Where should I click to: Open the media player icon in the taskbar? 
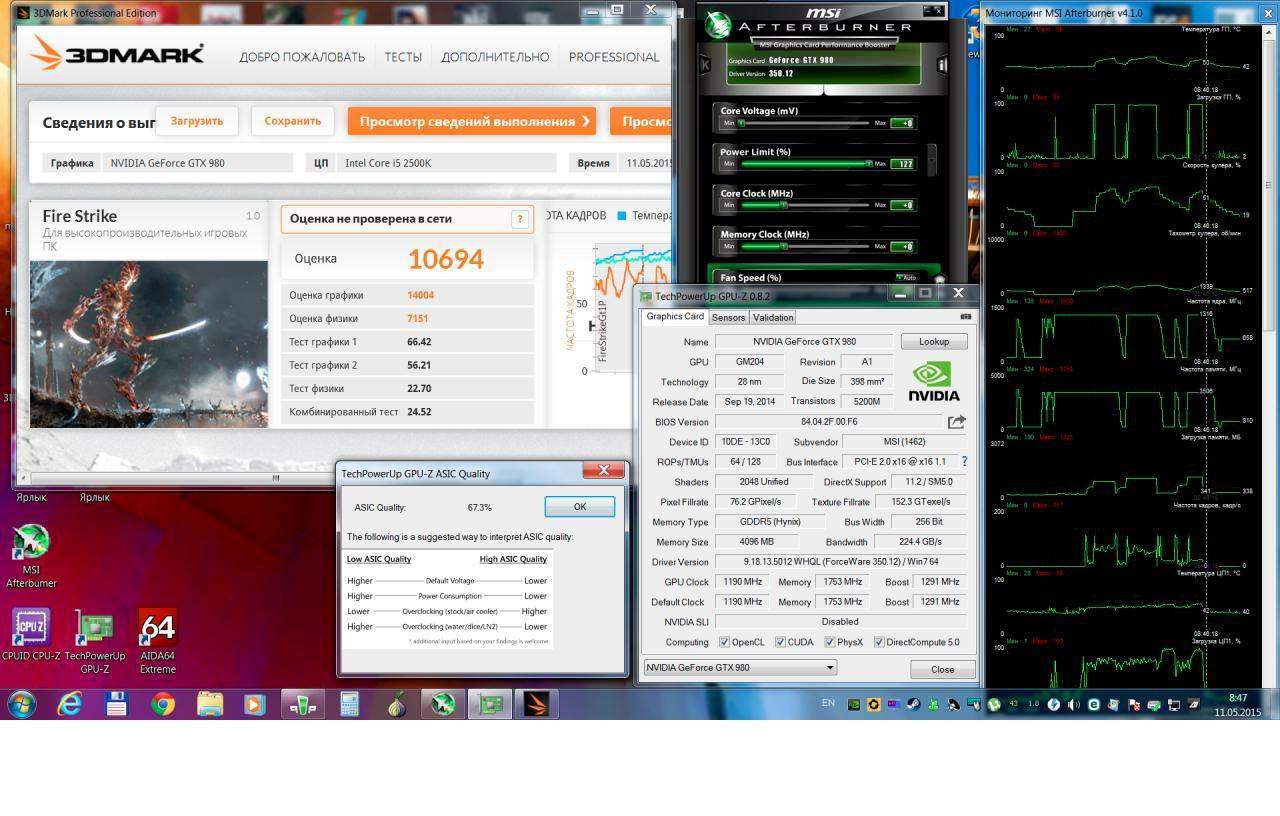(x=253, y=704)
